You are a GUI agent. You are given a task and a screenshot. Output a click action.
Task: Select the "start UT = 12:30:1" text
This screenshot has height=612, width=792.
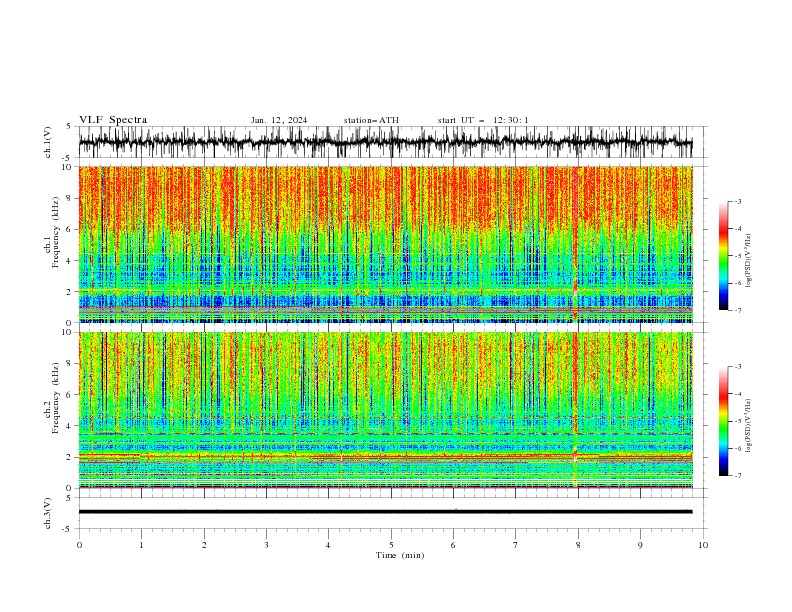(483, 120)
